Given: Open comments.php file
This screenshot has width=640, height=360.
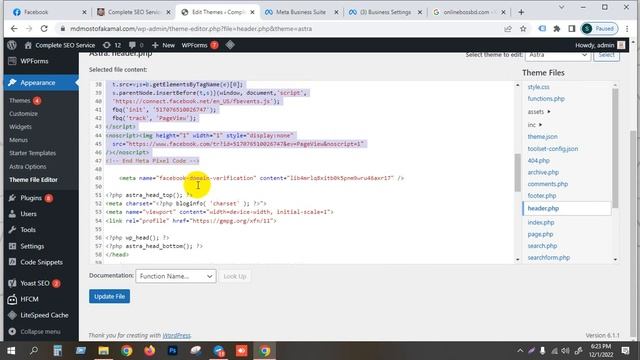Looking at the screenshot, I should (547, 184).
